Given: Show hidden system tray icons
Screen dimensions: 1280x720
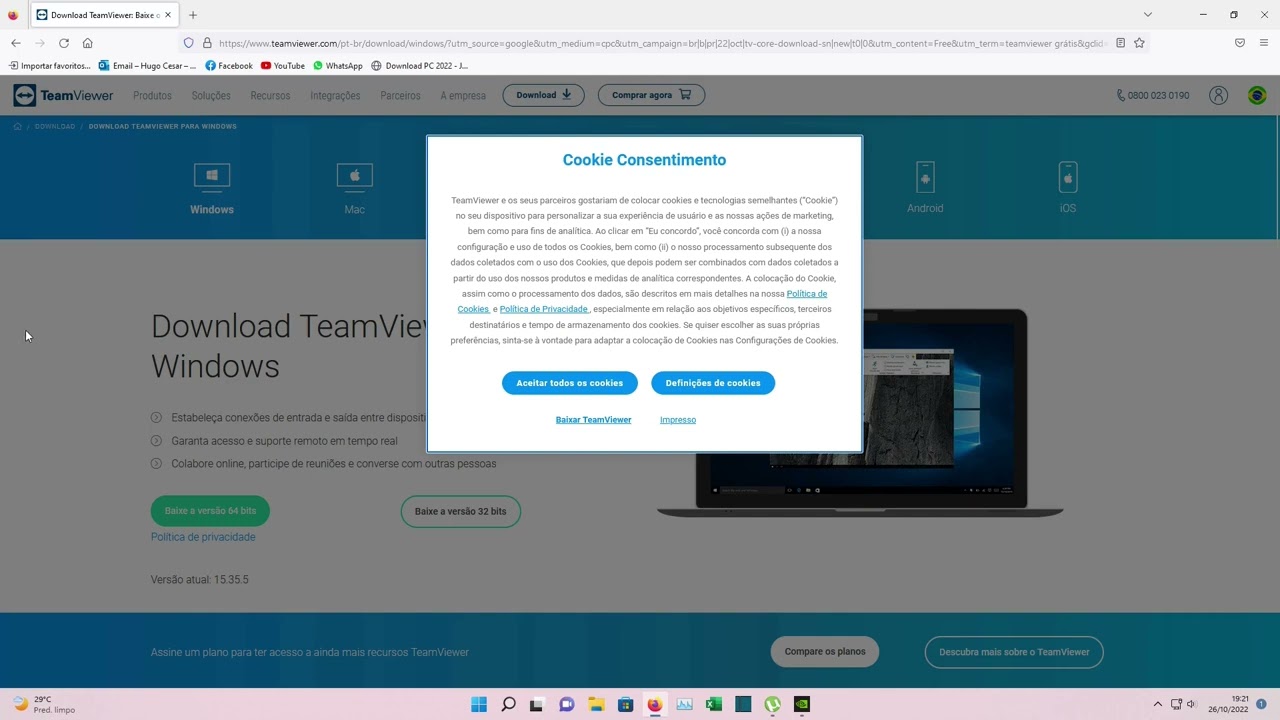Looking at the screenshot, I should pos(1158,704).
